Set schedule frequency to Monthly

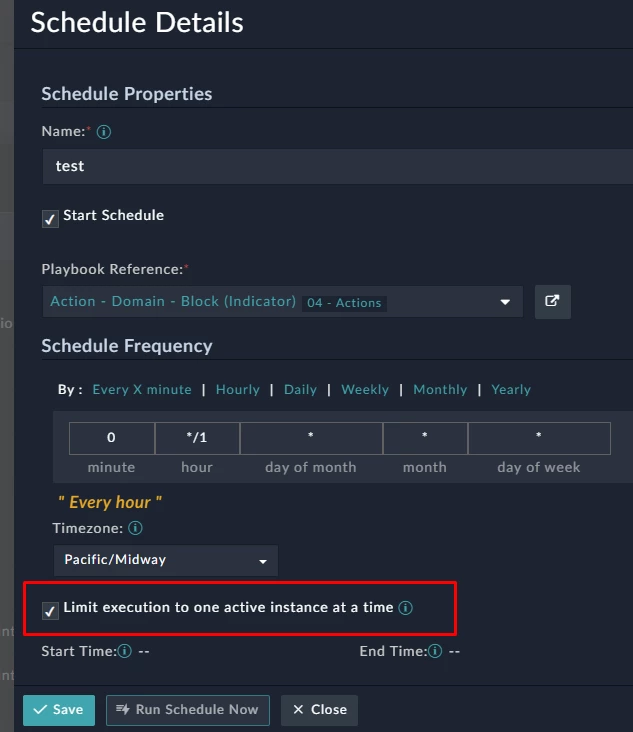pos(440,389)
